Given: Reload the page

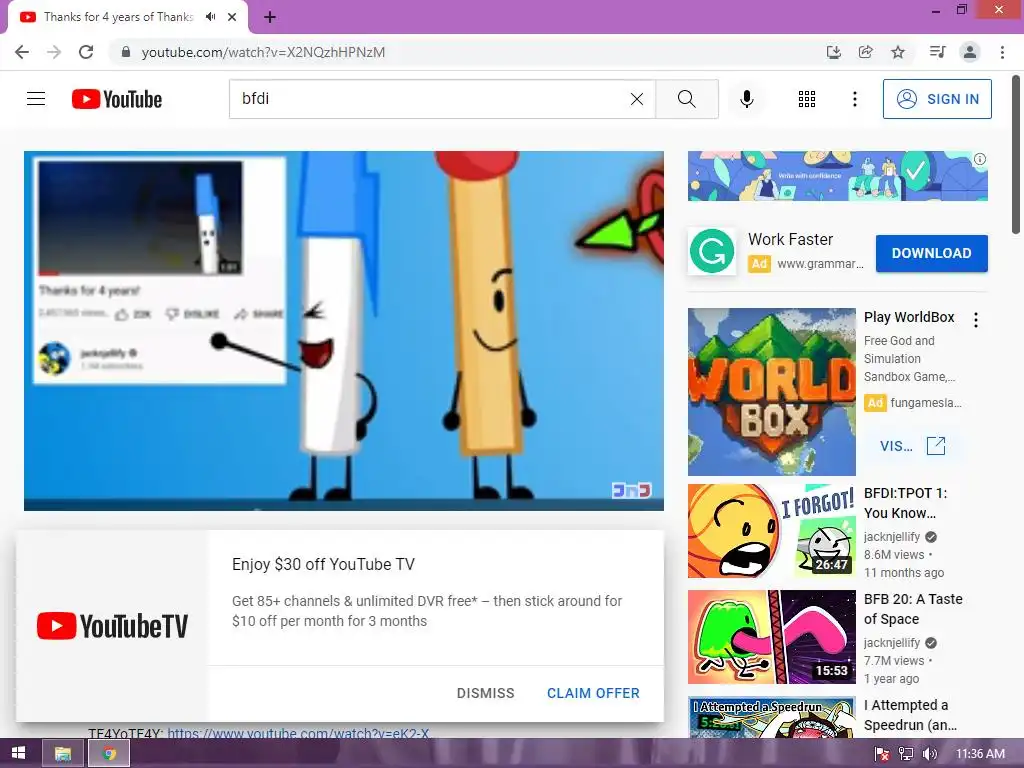Looking at the screenshot, I should [x=86, y=52].
